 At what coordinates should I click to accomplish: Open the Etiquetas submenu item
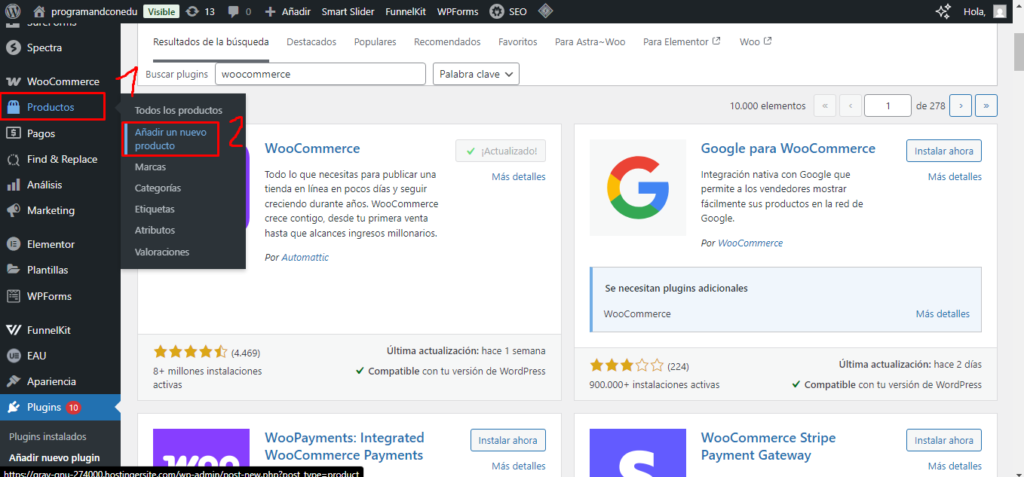[x=155, y=209]
